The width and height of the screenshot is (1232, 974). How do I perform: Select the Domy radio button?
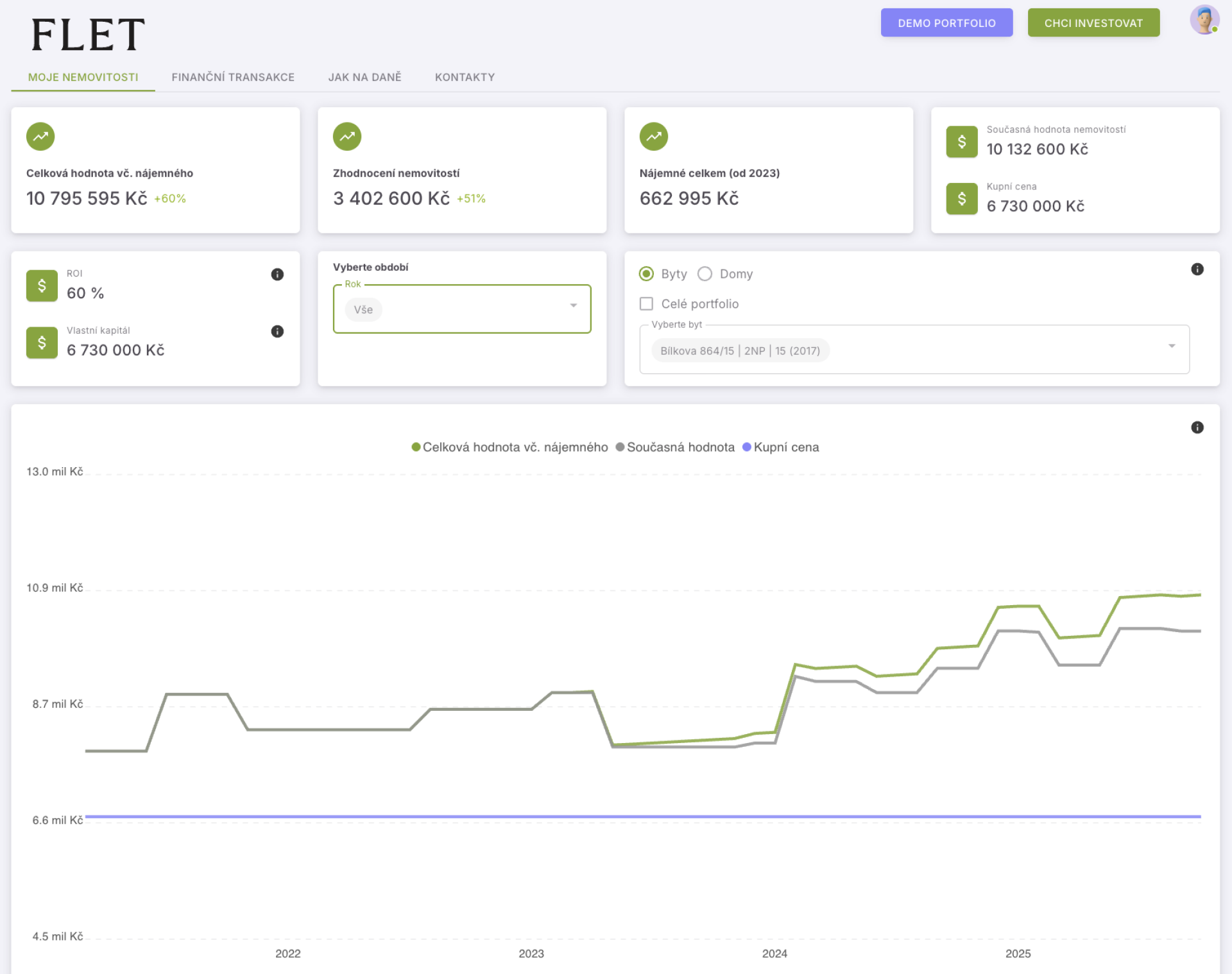pos(705,274)
